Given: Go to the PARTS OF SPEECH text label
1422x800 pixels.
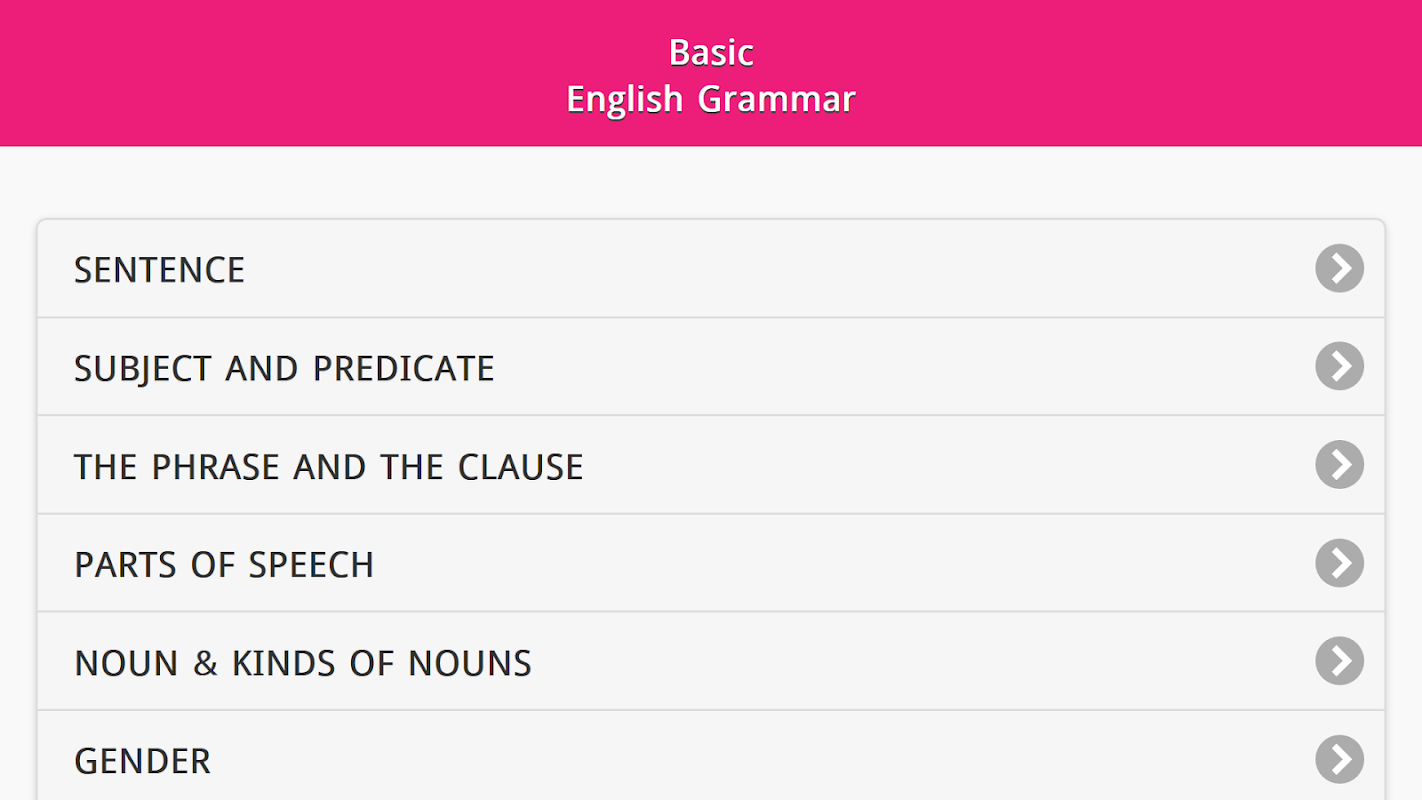Looking at the screenshot, I should click(x=224, y=565).
